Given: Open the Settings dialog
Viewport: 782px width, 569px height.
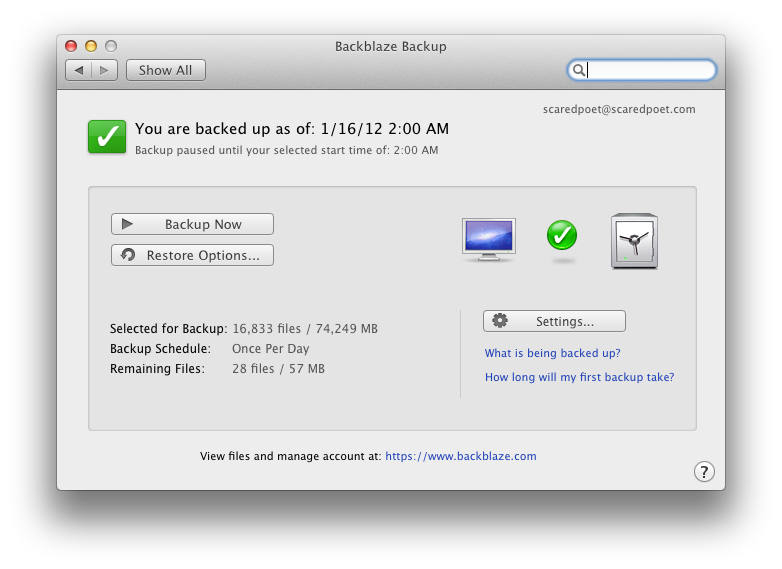Looking at the screenshot, I should pos(554,321).
